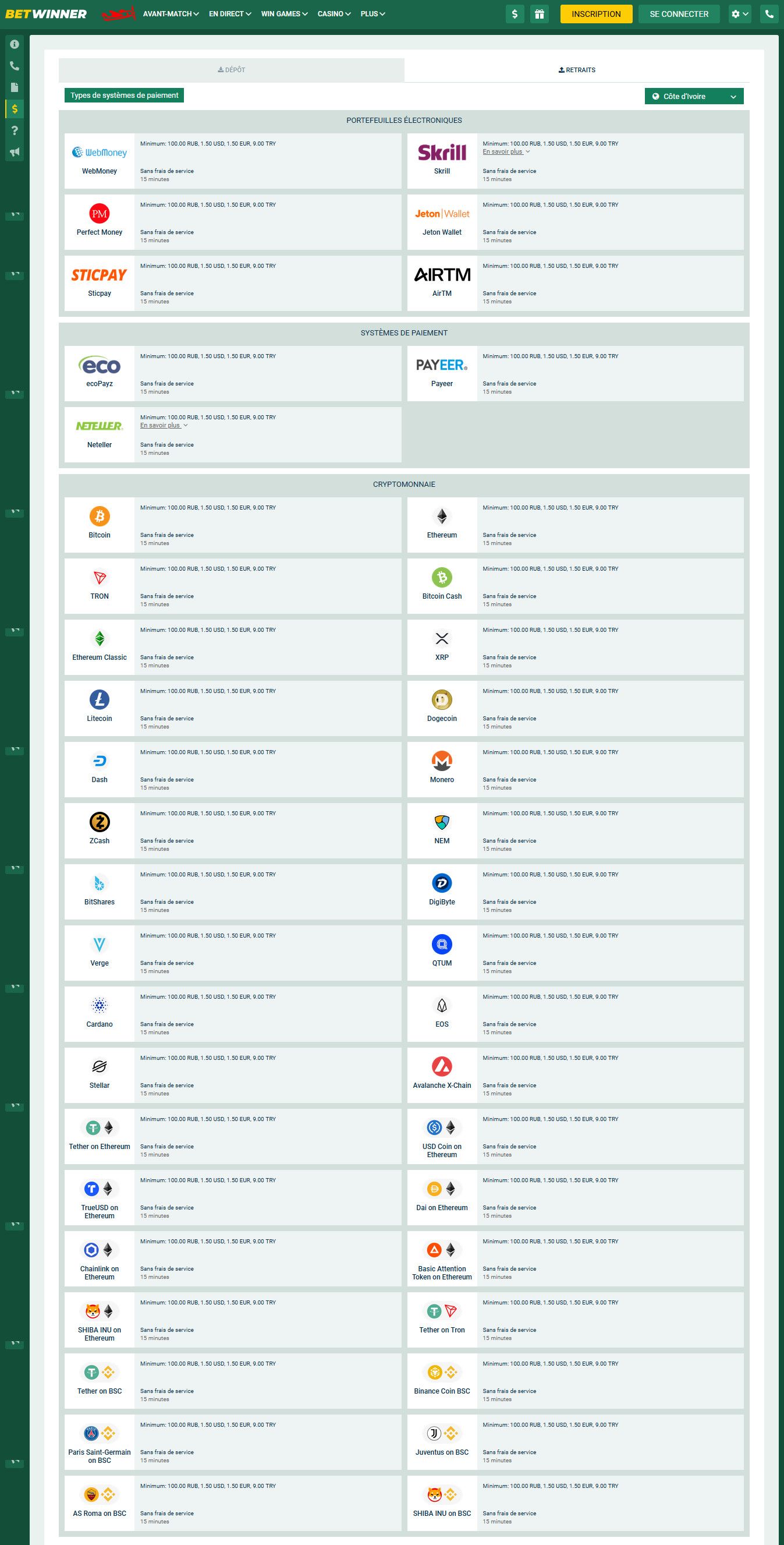Screen dimensions: 784x1545
Task: Switch to the DÉPÔT tab
Action: click(232, 70)
